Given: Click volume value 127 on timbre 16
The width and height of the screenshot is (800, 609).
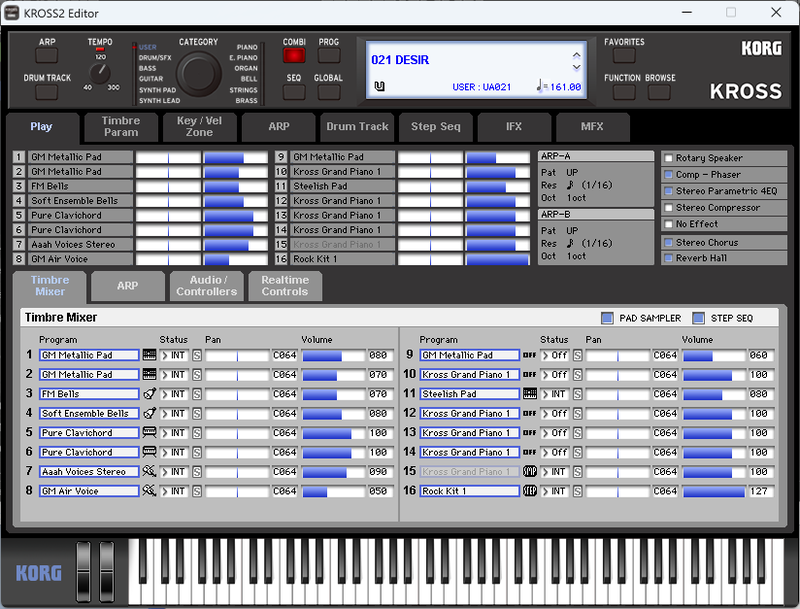Looking at the screenshot, I should point(759,491).
